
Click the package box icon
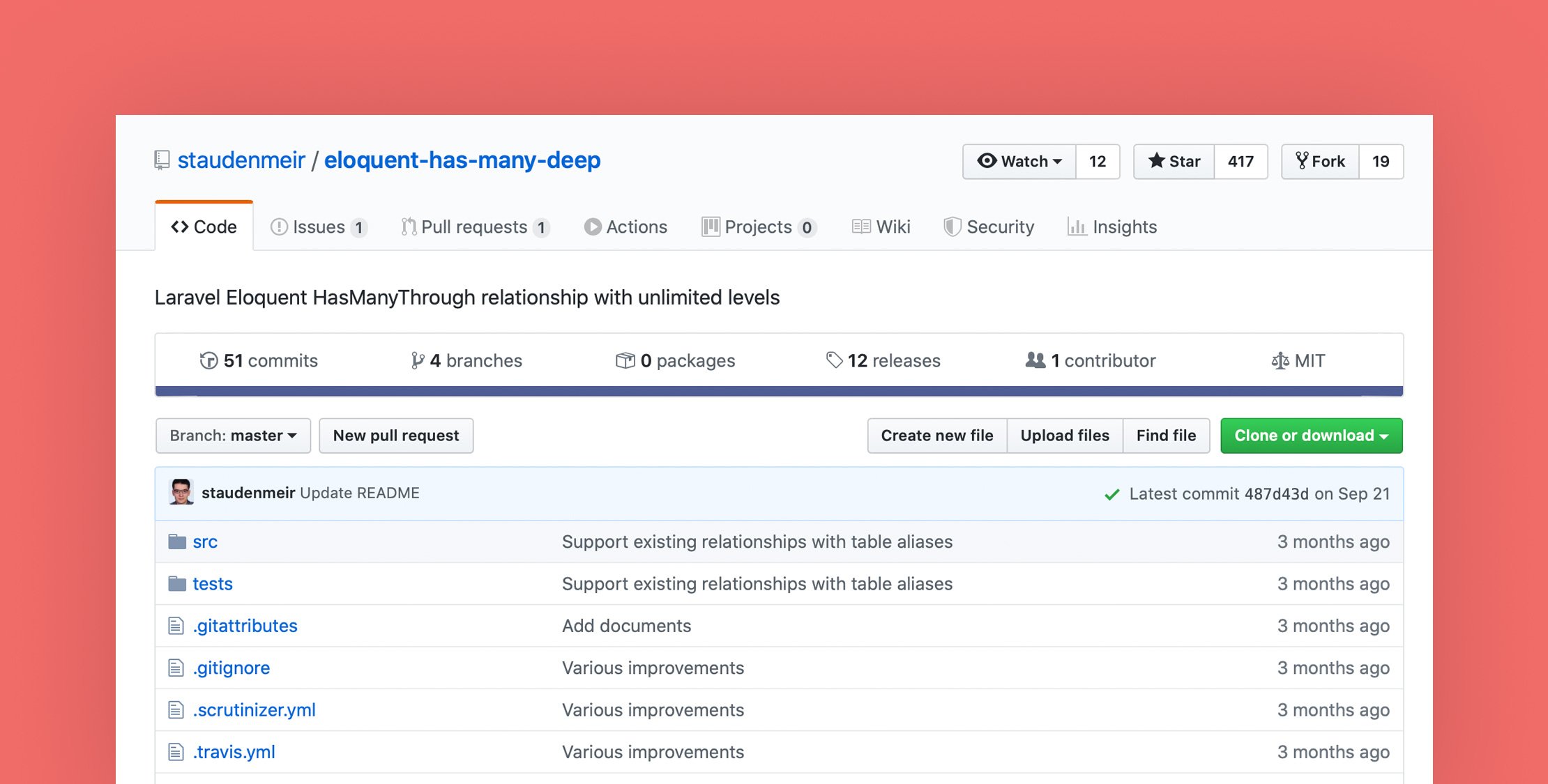[x=625, y=361]
